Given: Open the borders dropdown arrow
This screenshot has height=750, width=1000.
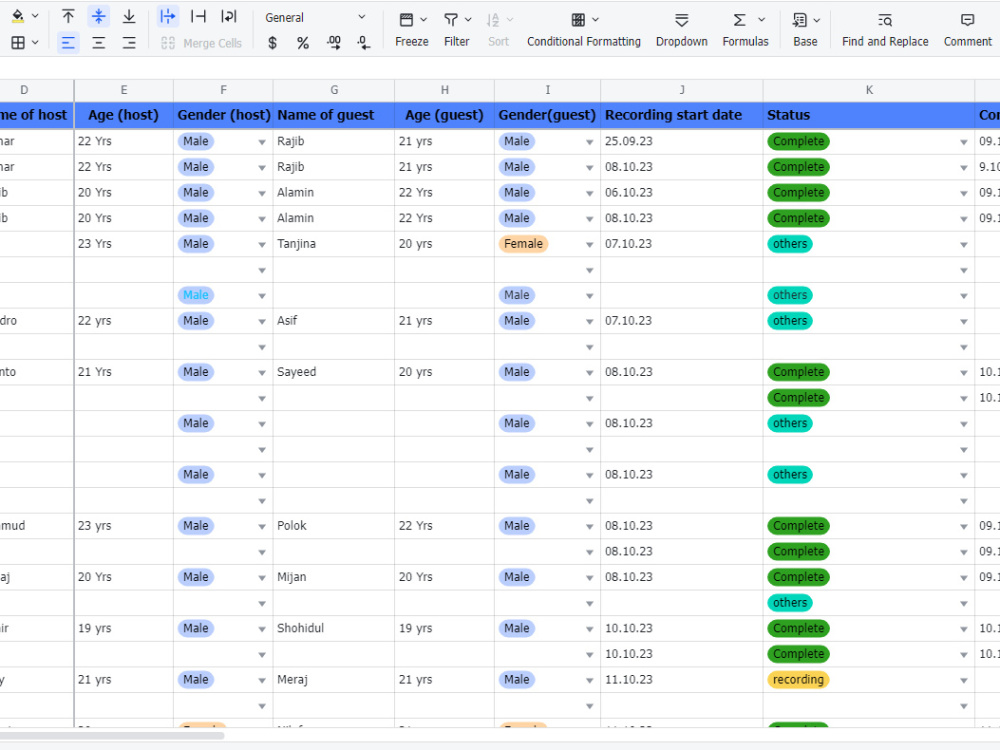Looking at the screenshot, I should click(x=36, y=43).
